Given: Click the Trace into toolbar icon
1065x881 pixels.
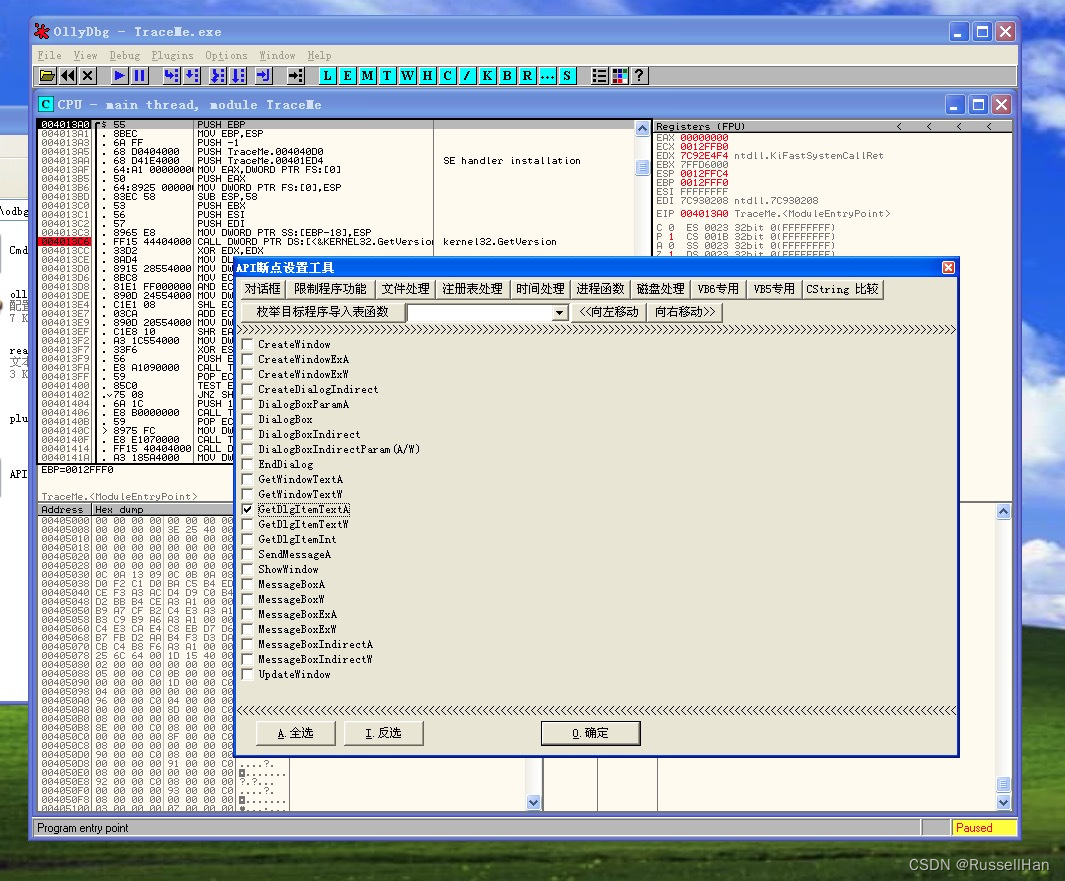Looking at the screenshot, I should click(217, 76).
